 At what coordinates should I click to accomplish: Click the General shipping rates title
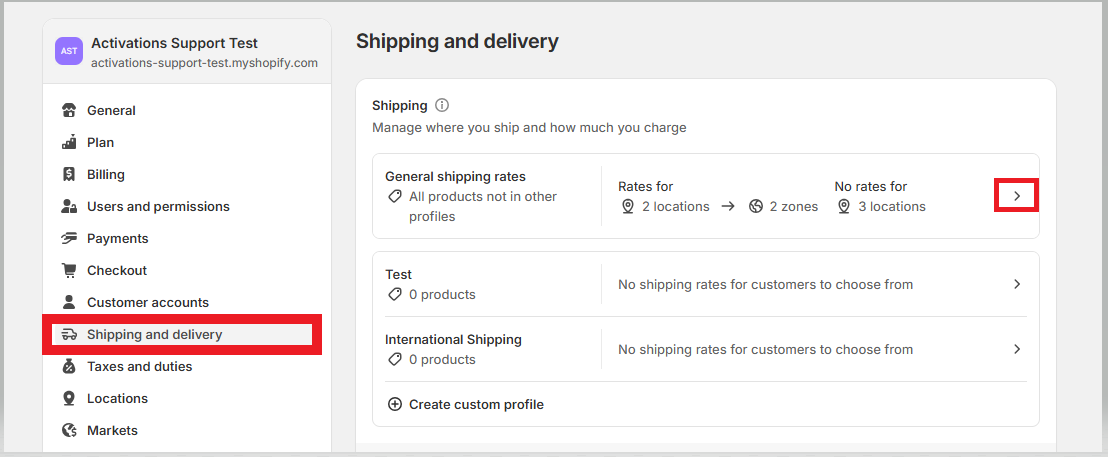coord(455,177)
